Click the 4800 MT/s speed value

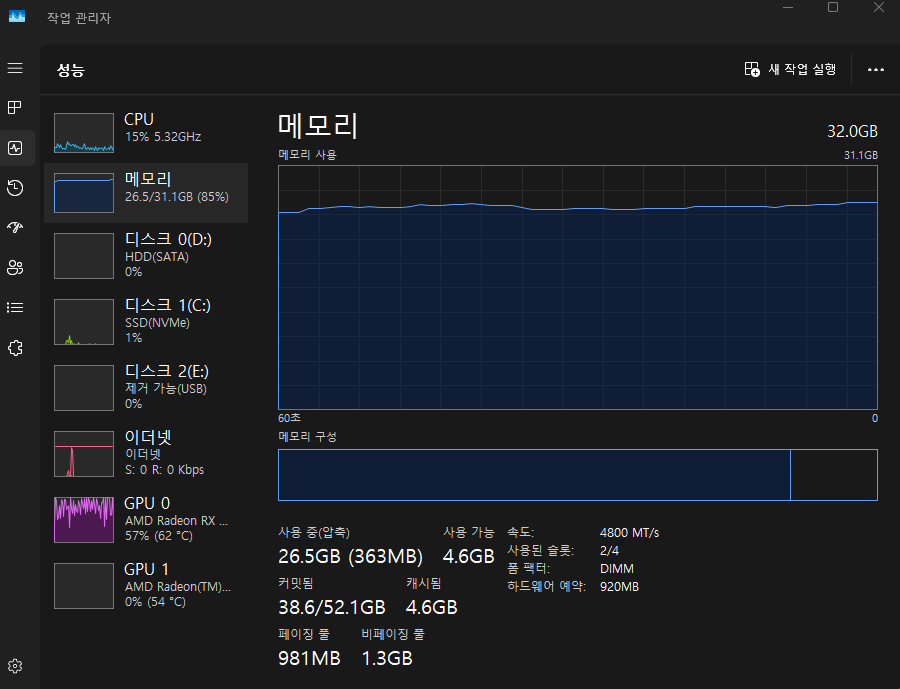point(629,533)
